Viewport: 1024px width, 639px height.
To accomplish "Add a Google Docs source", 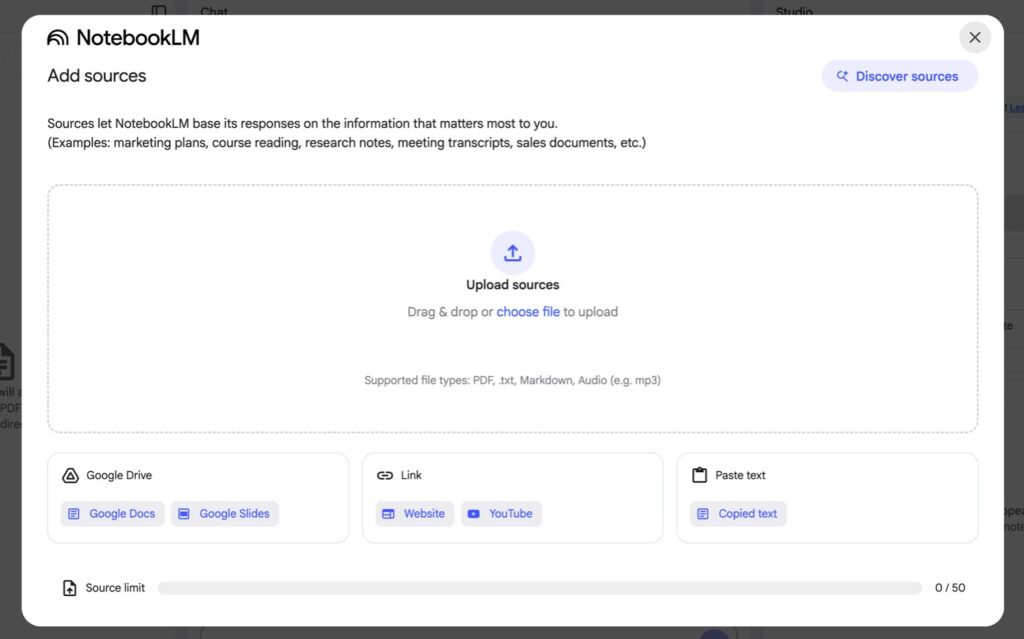I will tap(112, 514).
